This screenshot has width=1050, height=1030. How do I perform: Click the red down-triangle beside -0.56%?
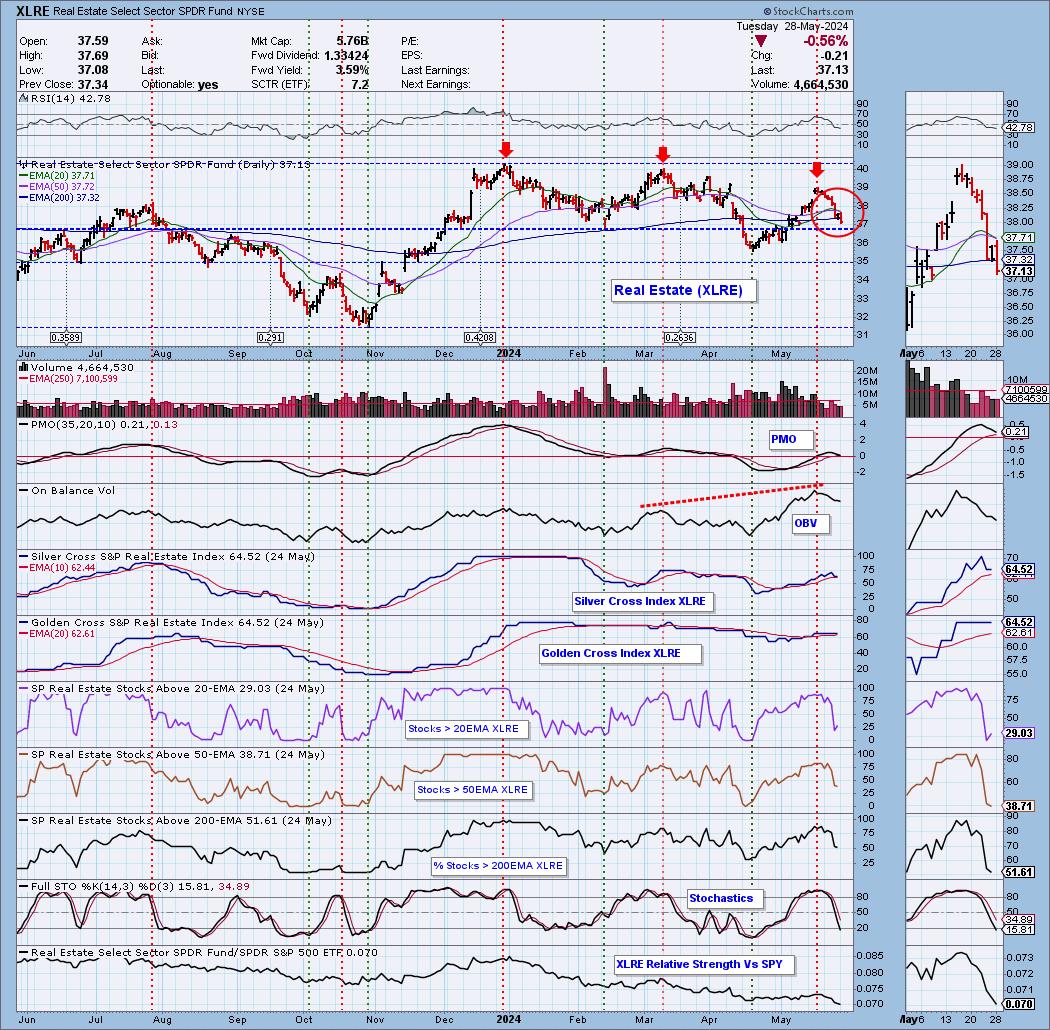(x=760, y=42)
